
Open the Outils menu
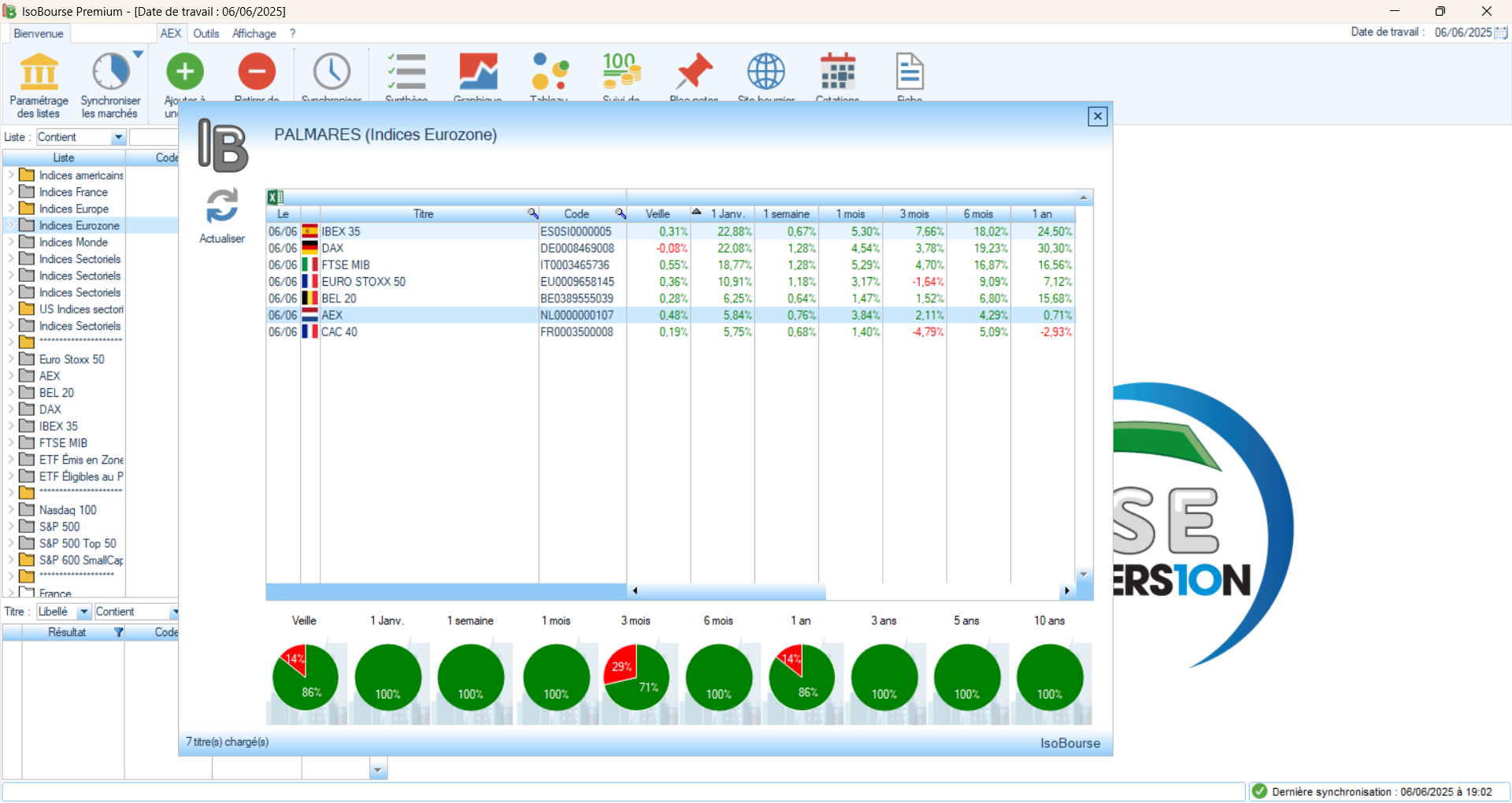(x=206, y=34)
